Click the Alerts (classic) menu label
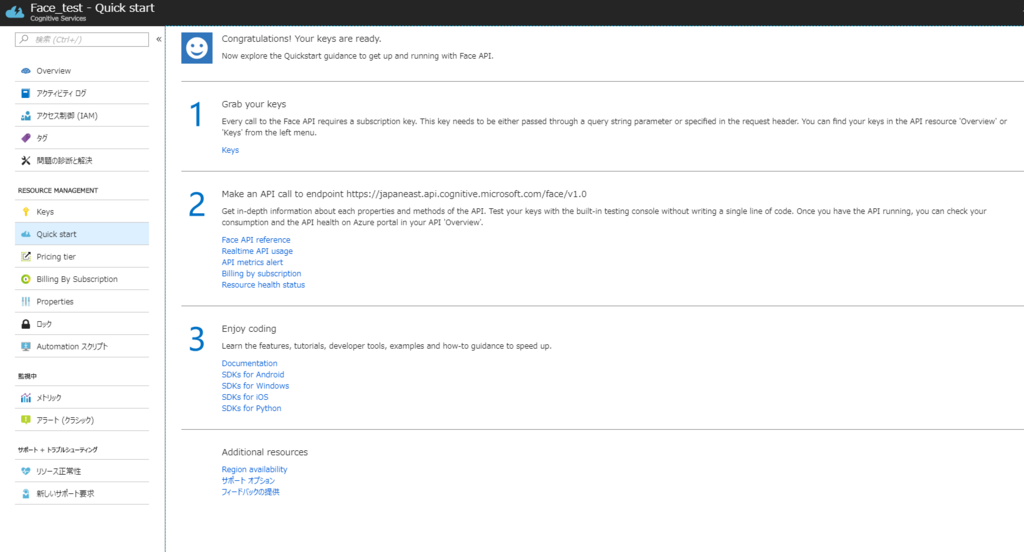 (65, 420)
